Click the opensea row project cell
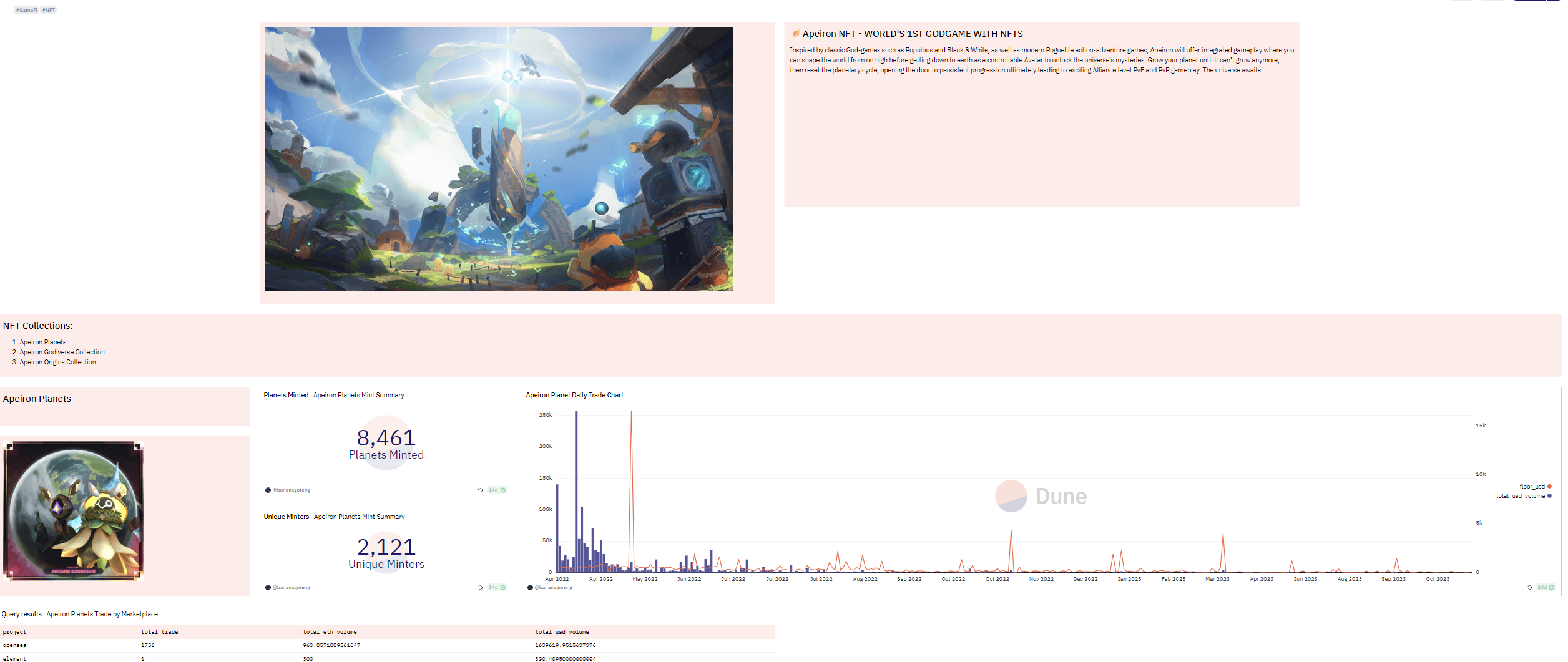 pos(14,645)
